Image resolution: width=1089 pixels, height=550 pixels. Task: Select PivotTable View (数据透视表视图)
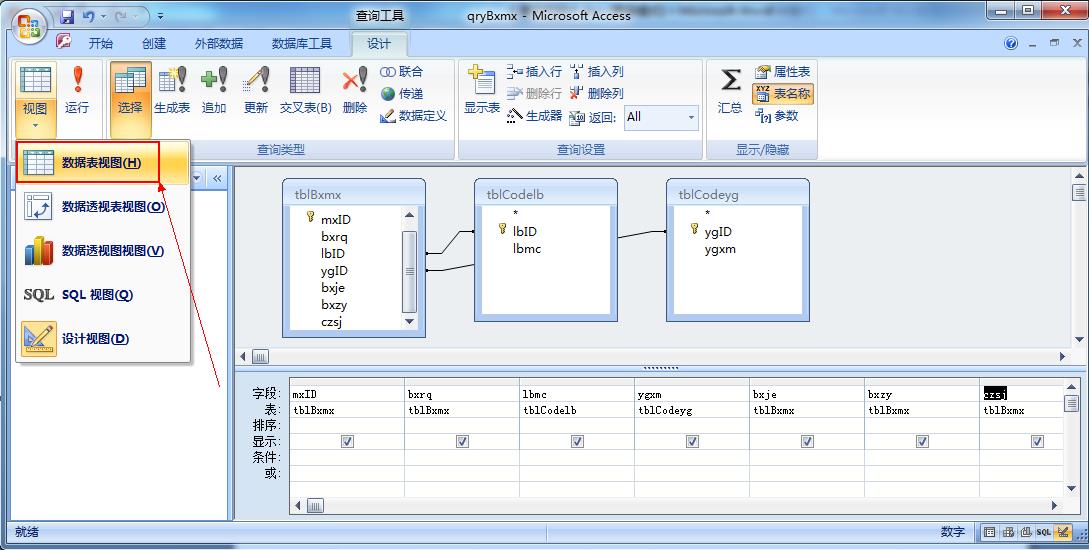click(x=103, y=206)
